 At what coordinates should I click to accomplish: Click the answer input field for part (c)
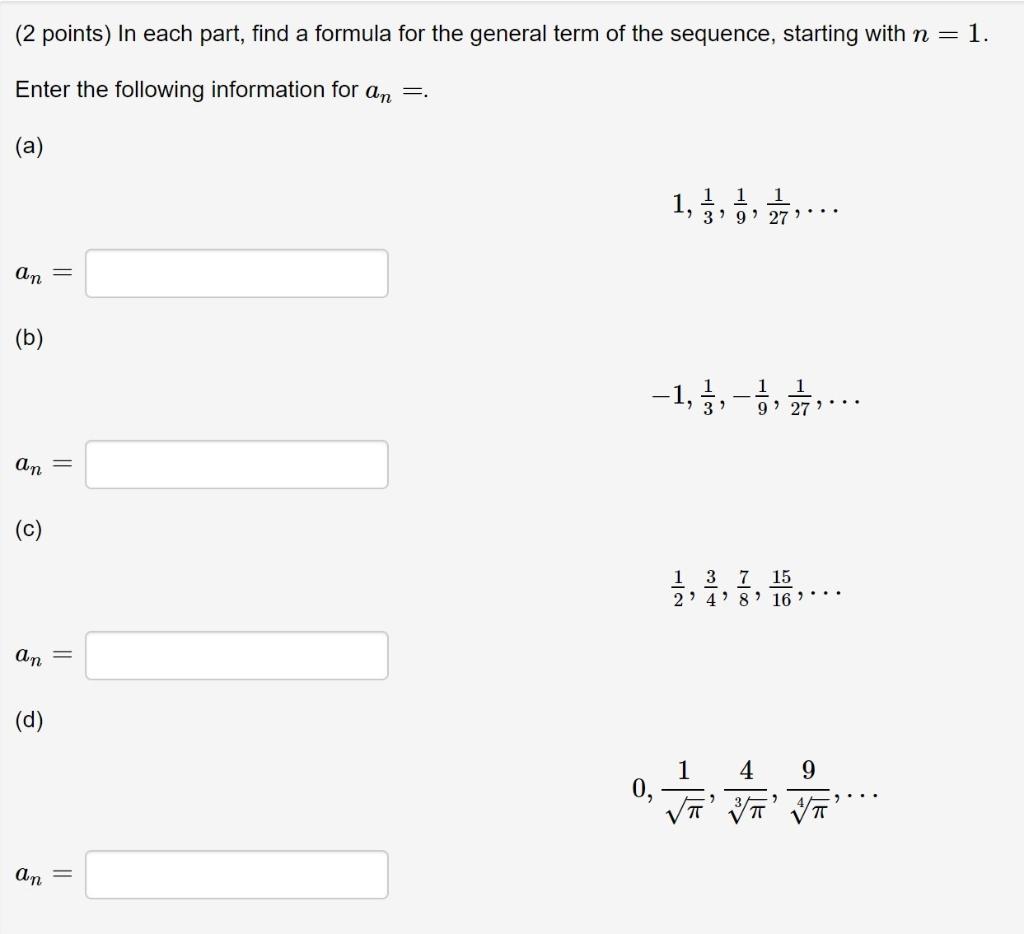point(237,655)
